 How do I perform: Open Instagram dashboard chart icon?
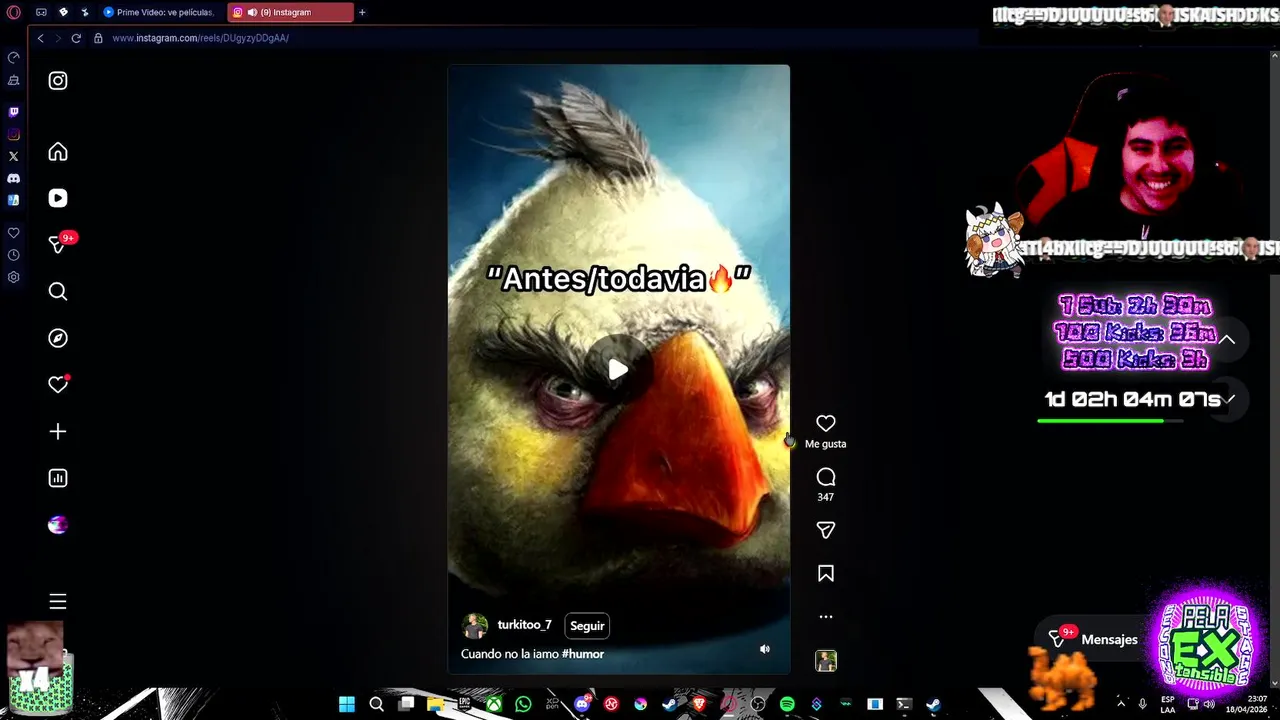(58, 478)
